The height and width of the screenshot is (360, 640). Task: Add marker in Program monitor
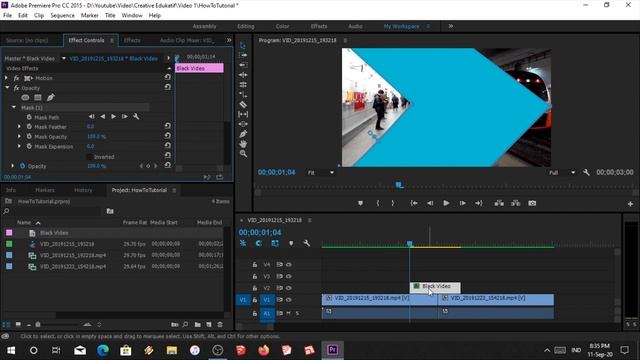coord(360,203)
